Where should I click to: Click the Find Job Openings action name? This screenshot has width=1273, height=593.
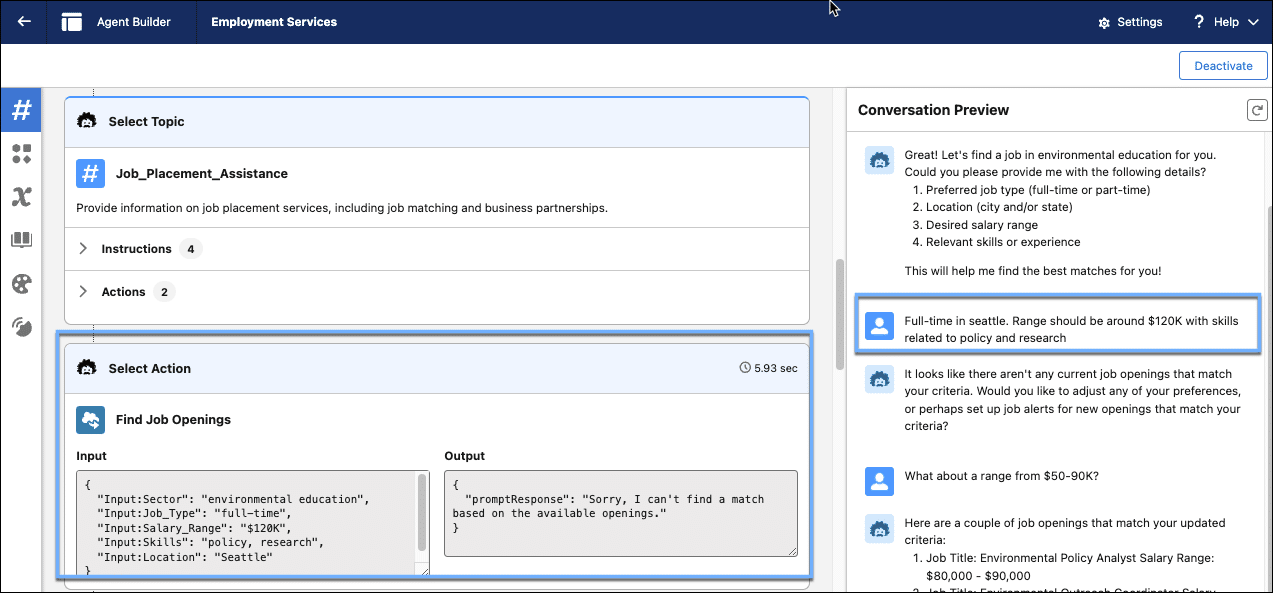(x=173, y=420)
